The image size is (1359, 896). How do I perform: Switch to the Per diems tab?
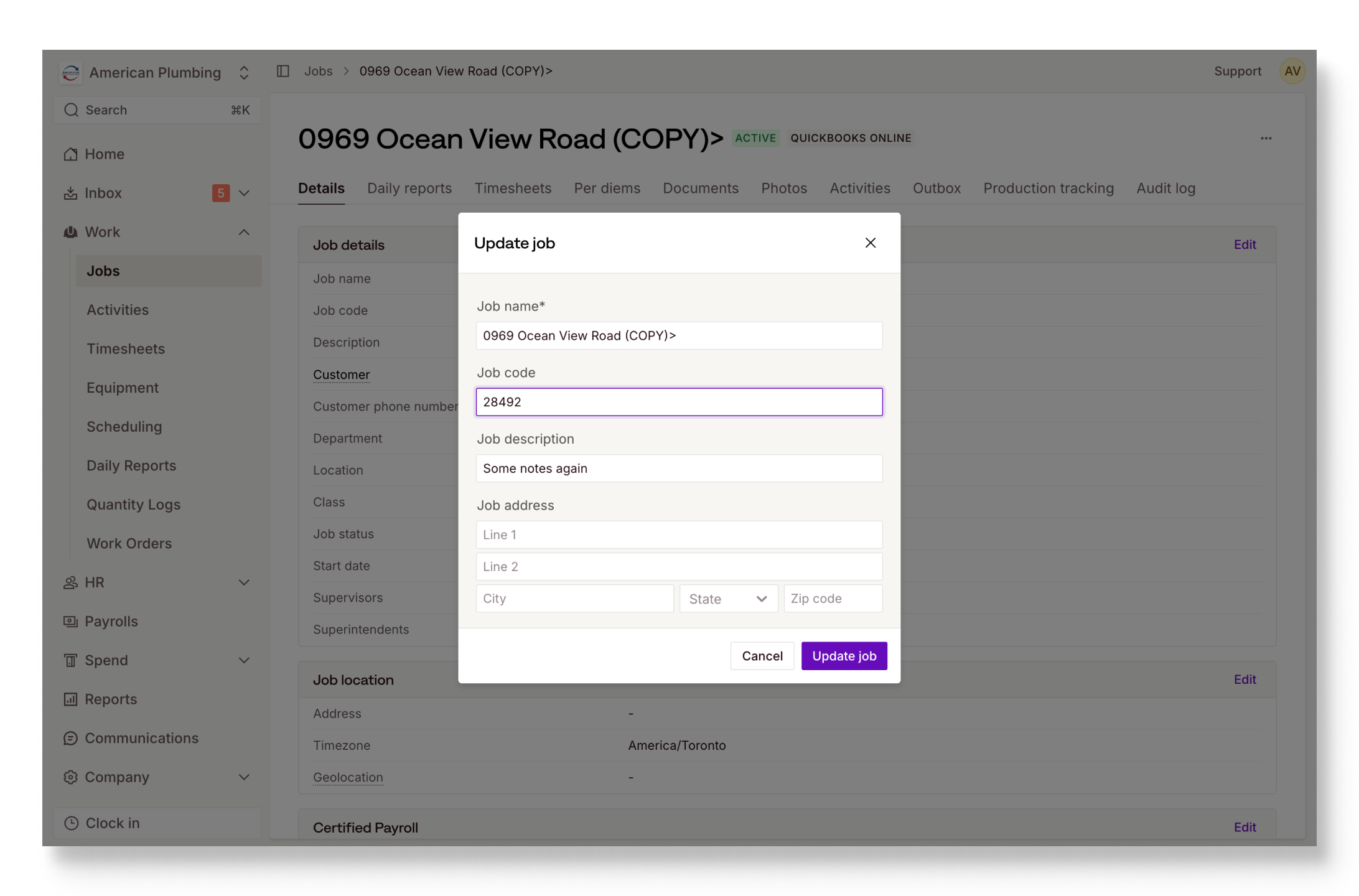[x=607, y=188]
